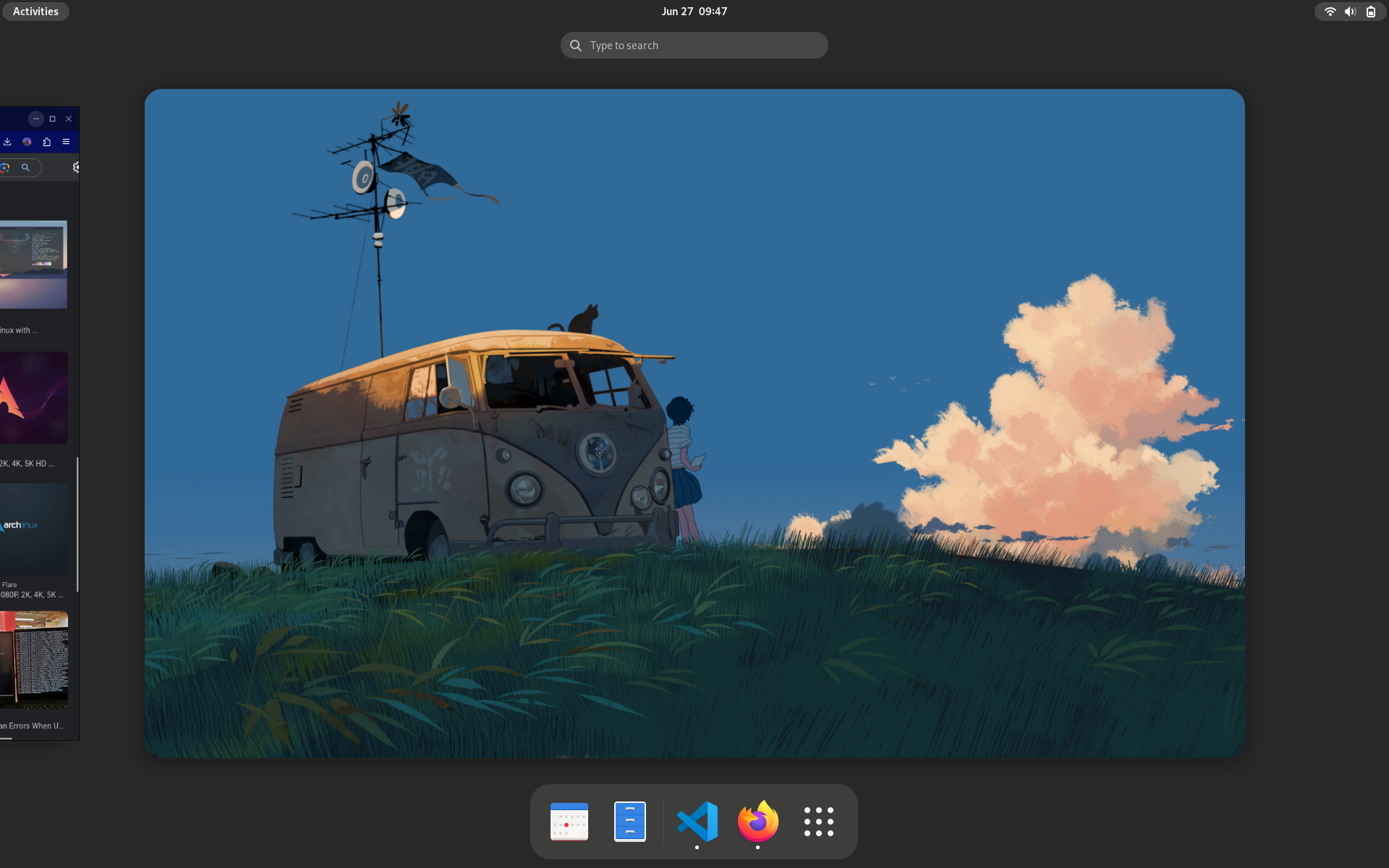Screen dimensions: 1389x868
Task: Focus the Type to search field
Action: (x=694, y=46)
